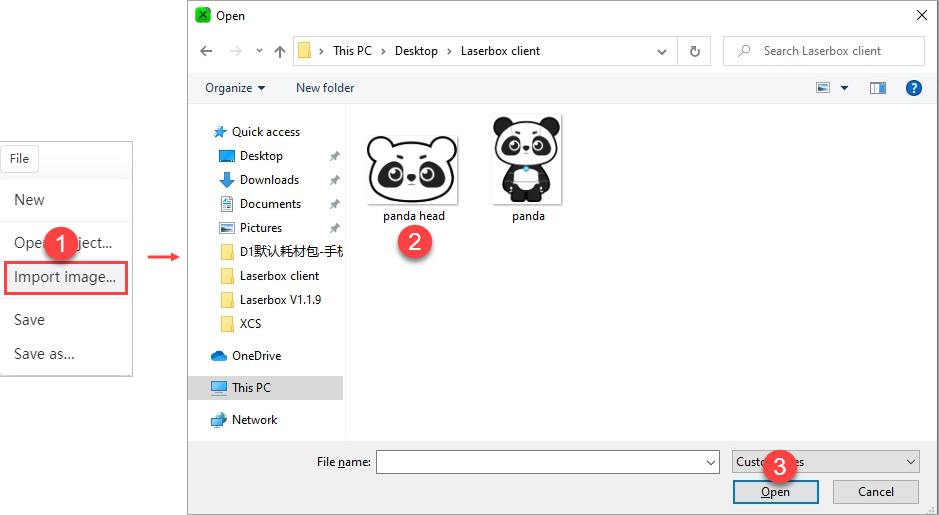
Task: Select Desktop in address breadcrumb
Action: [416, 51]
